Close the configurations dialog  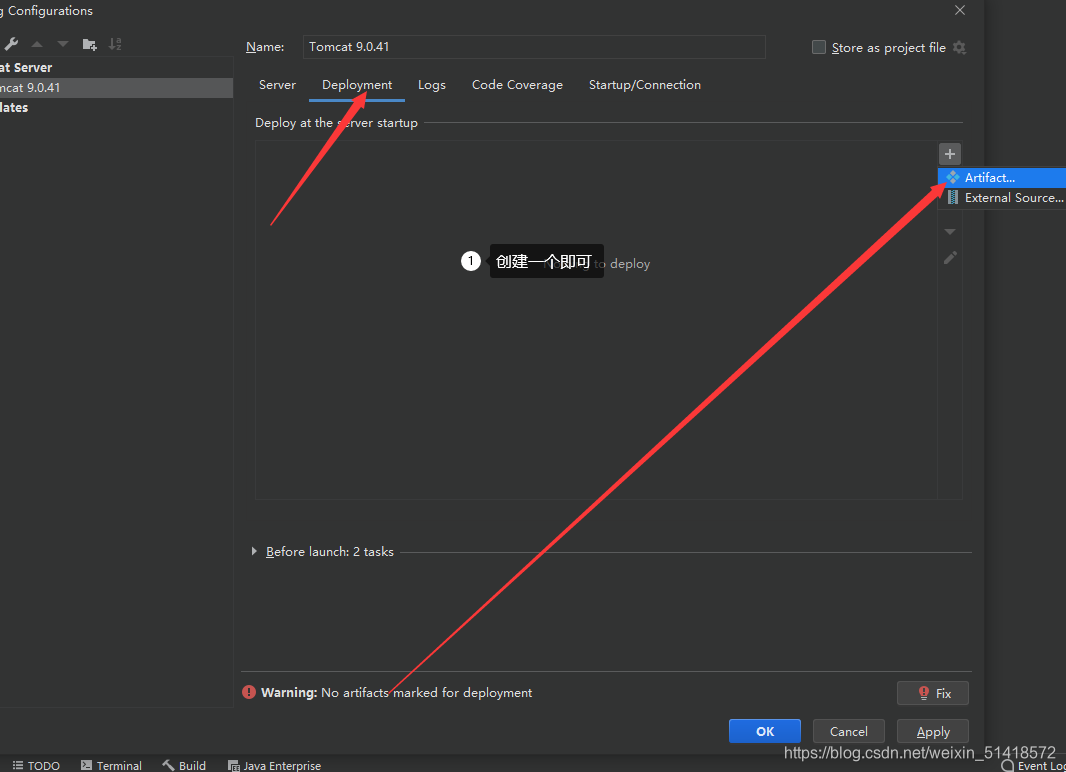(x=959, y=10)
